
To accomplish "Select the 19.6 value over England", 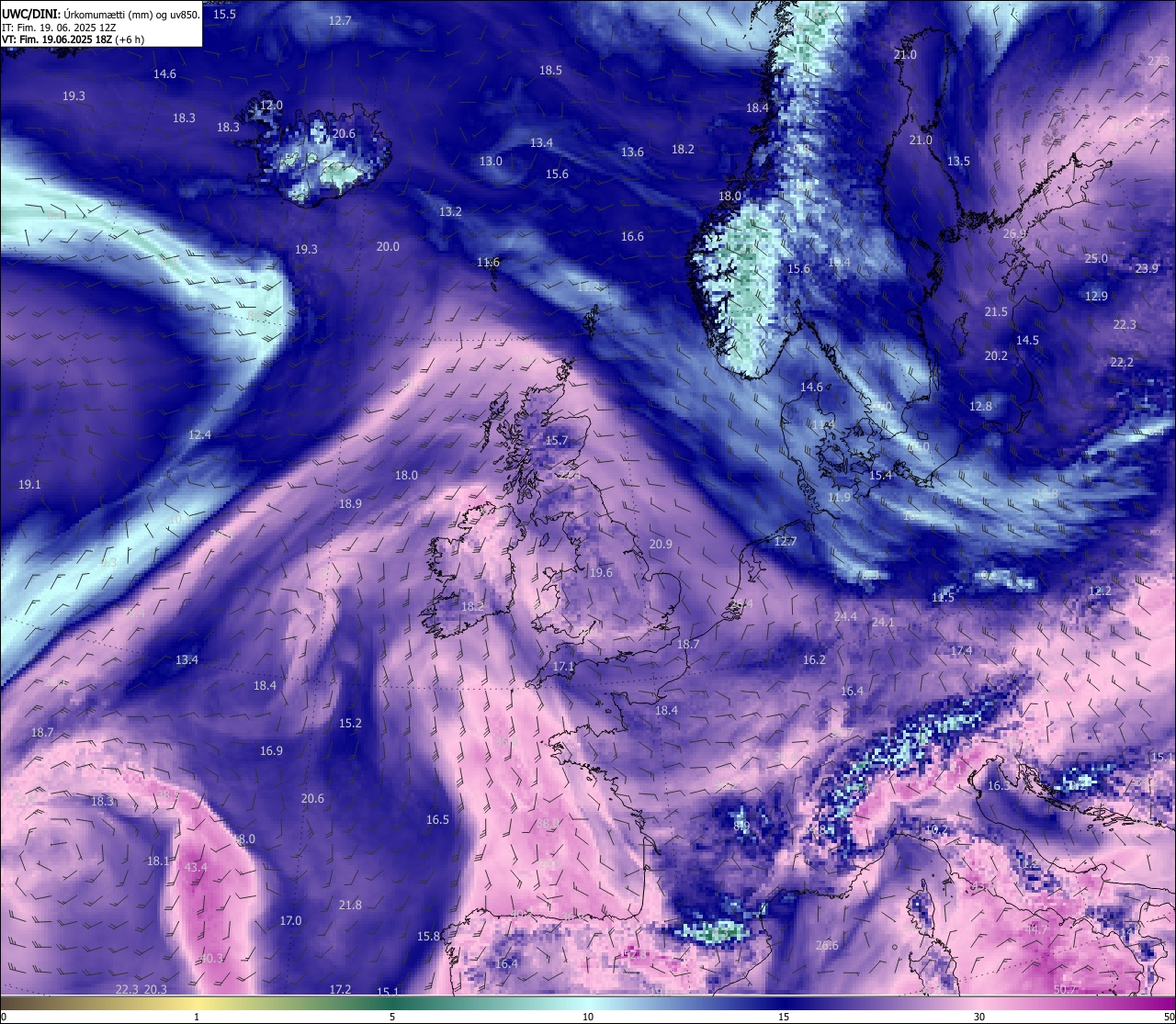I will point(601,572).
